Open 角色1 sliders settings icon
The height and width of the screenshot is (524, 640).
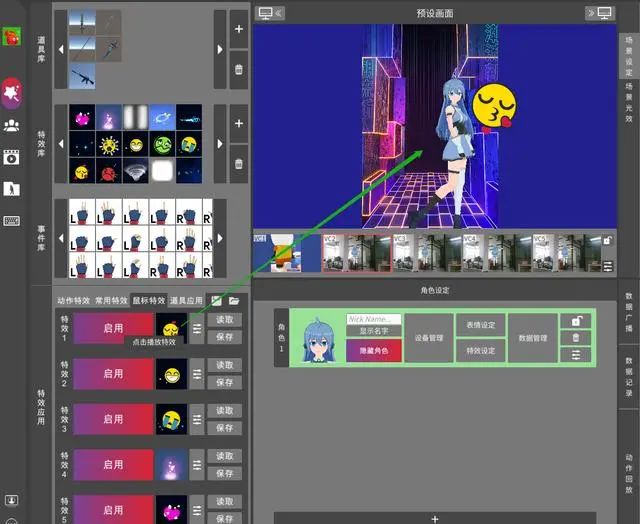576,355
